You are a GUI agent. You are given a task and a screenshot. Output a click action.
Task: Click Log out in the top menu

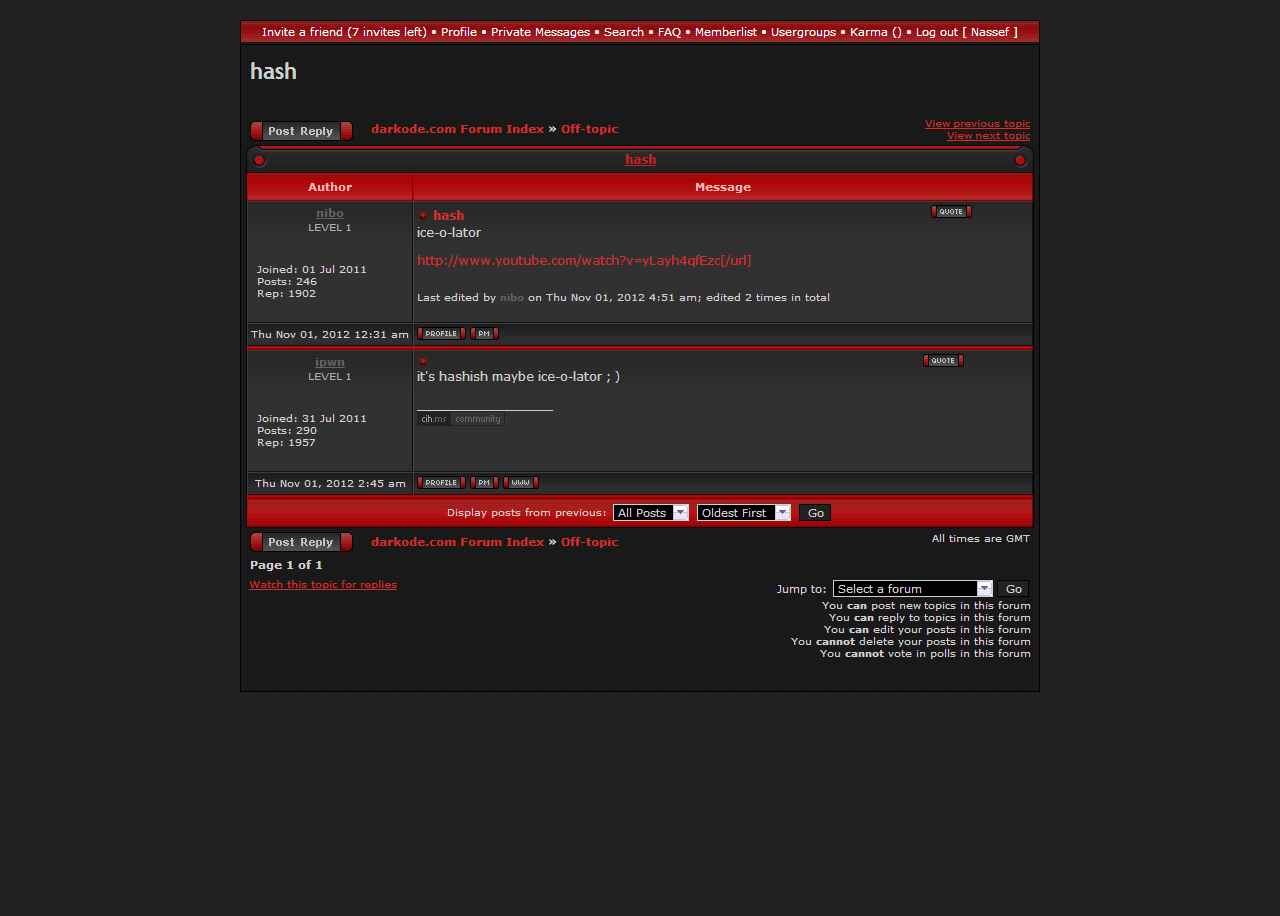coord(936,32)
